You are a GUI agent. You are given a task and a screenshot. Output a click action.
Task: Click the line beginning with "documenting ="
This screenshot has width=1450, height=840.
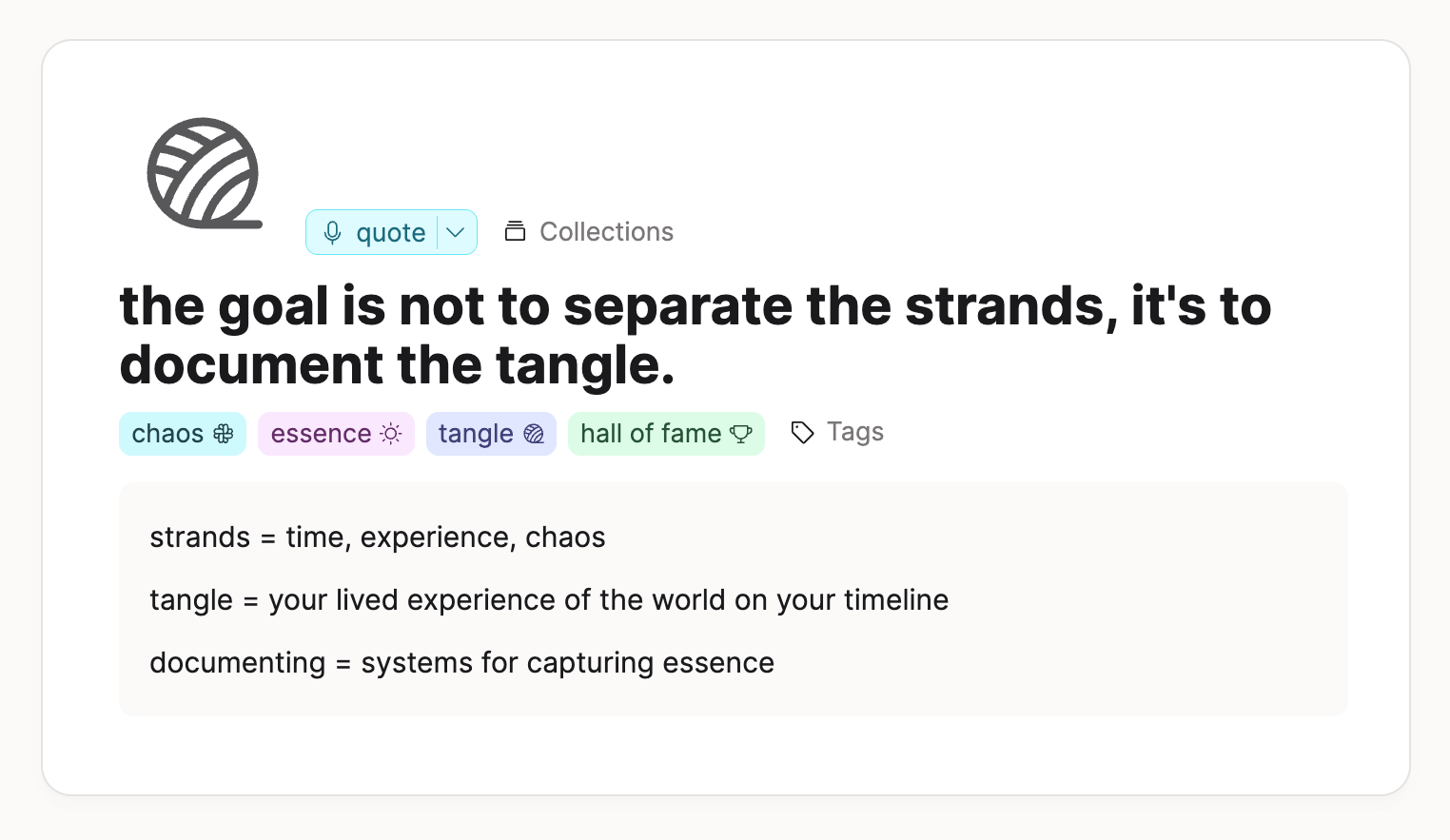(x=461, y=663)
